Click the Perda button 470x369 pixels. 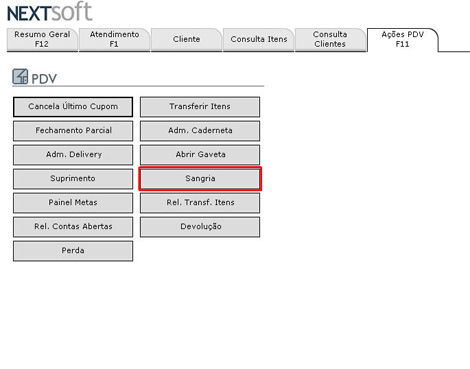tap(73, 251)
